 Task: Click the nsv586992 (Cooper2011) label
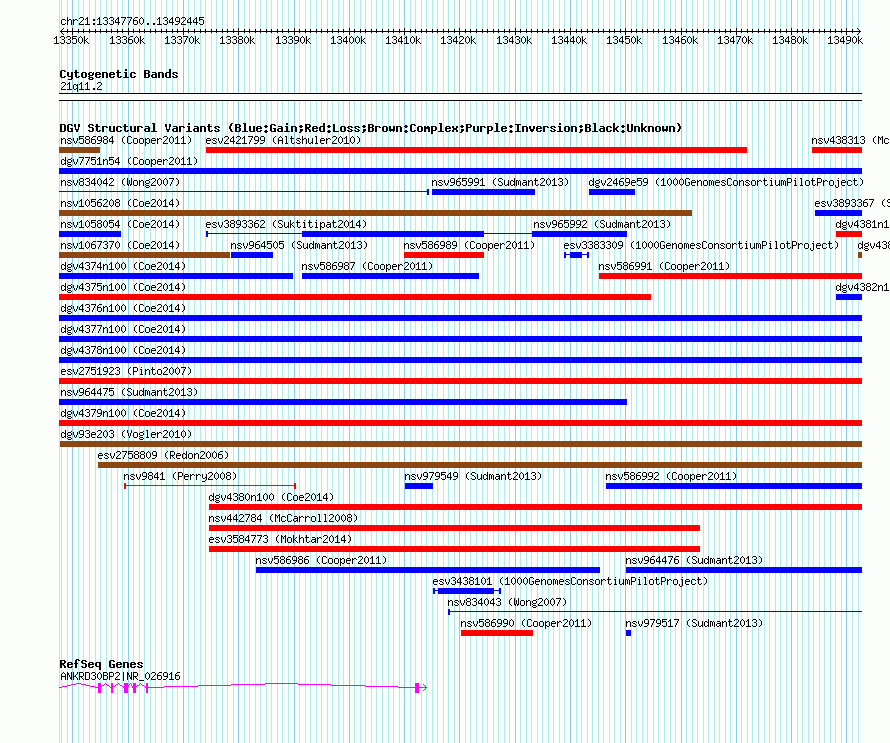(x=671, y=476)
